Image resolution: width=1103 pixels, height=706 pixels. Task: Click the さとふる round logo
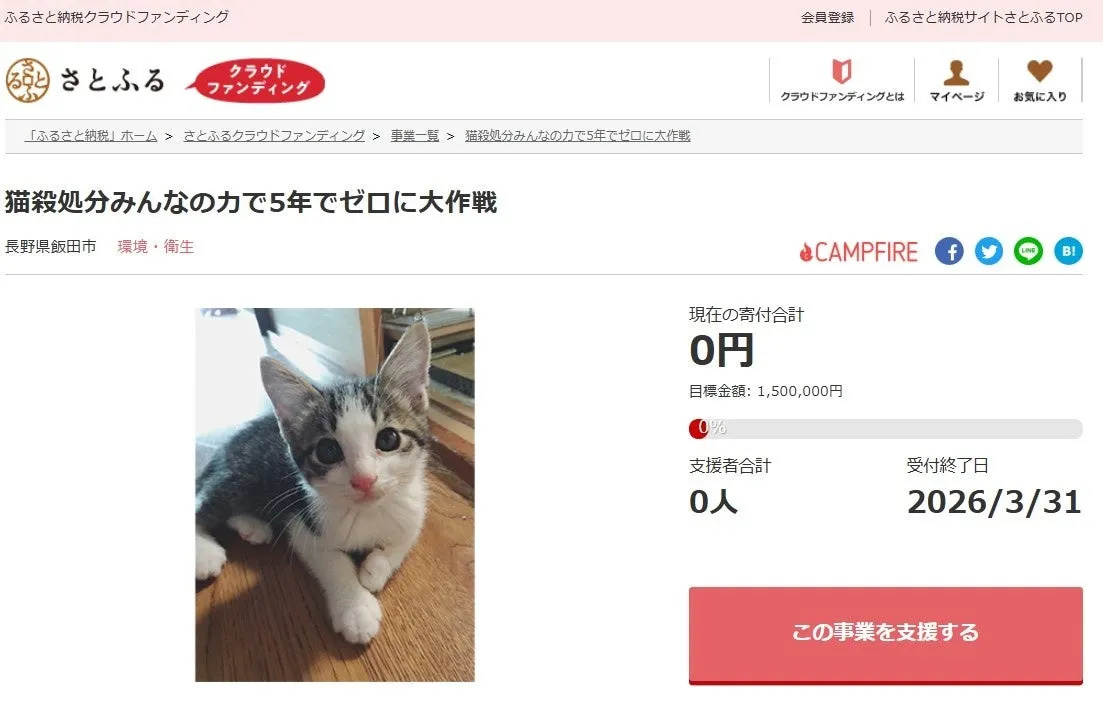(x=28, y=80)
